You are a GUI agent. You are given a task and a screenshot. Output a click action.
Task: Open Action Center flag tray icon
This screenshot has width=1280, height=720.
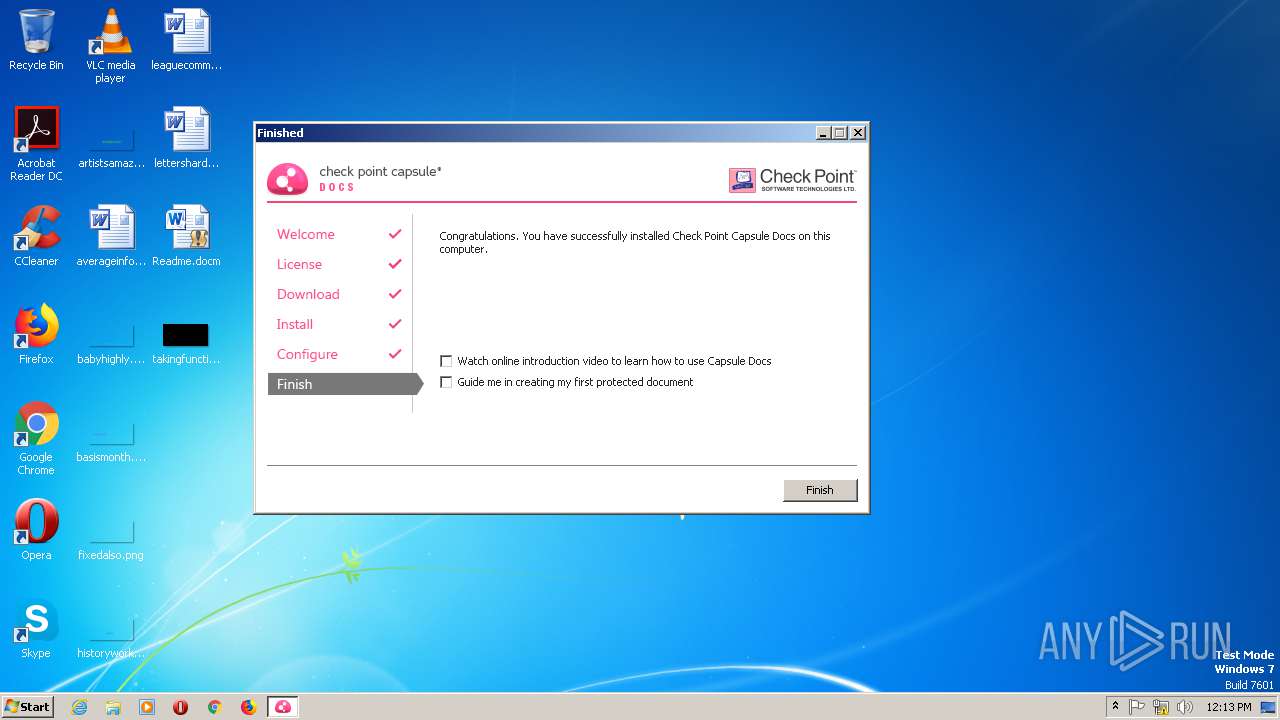click(x=1137, y=707)
